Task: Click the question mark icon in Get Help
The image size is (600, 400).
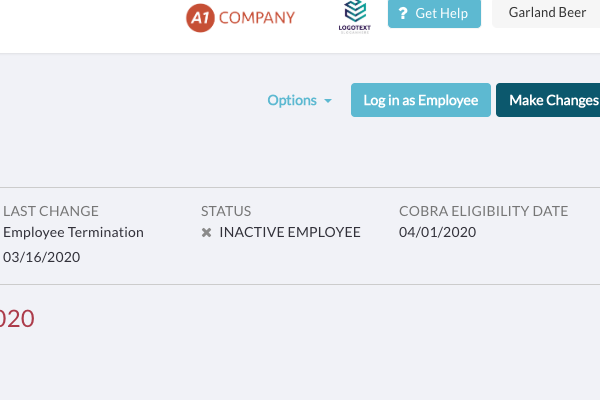Action: click(x=403, y=14)
